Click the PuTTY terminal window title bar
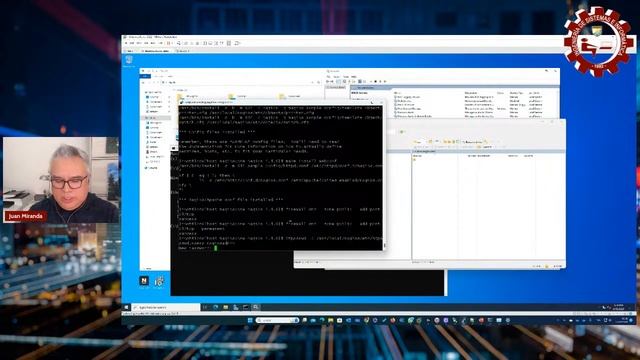The image size is (640, 360). click(x=282, y=102)
